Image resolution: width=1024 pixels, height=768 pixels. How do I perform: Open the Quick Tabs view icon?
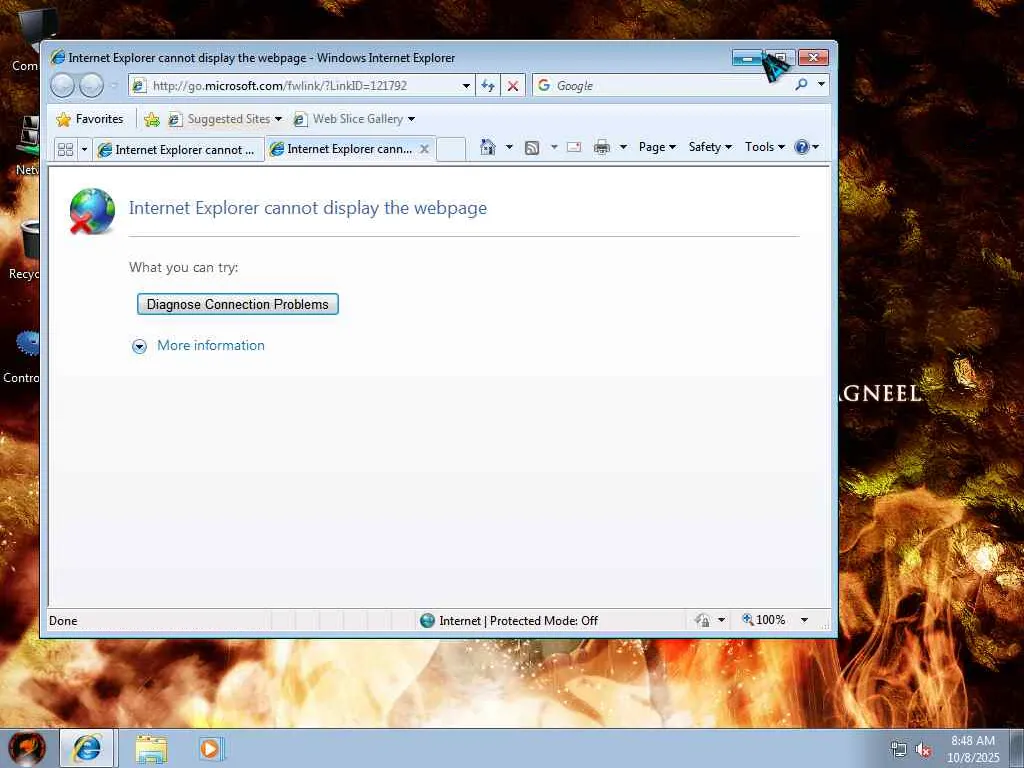tap(65, 150)
